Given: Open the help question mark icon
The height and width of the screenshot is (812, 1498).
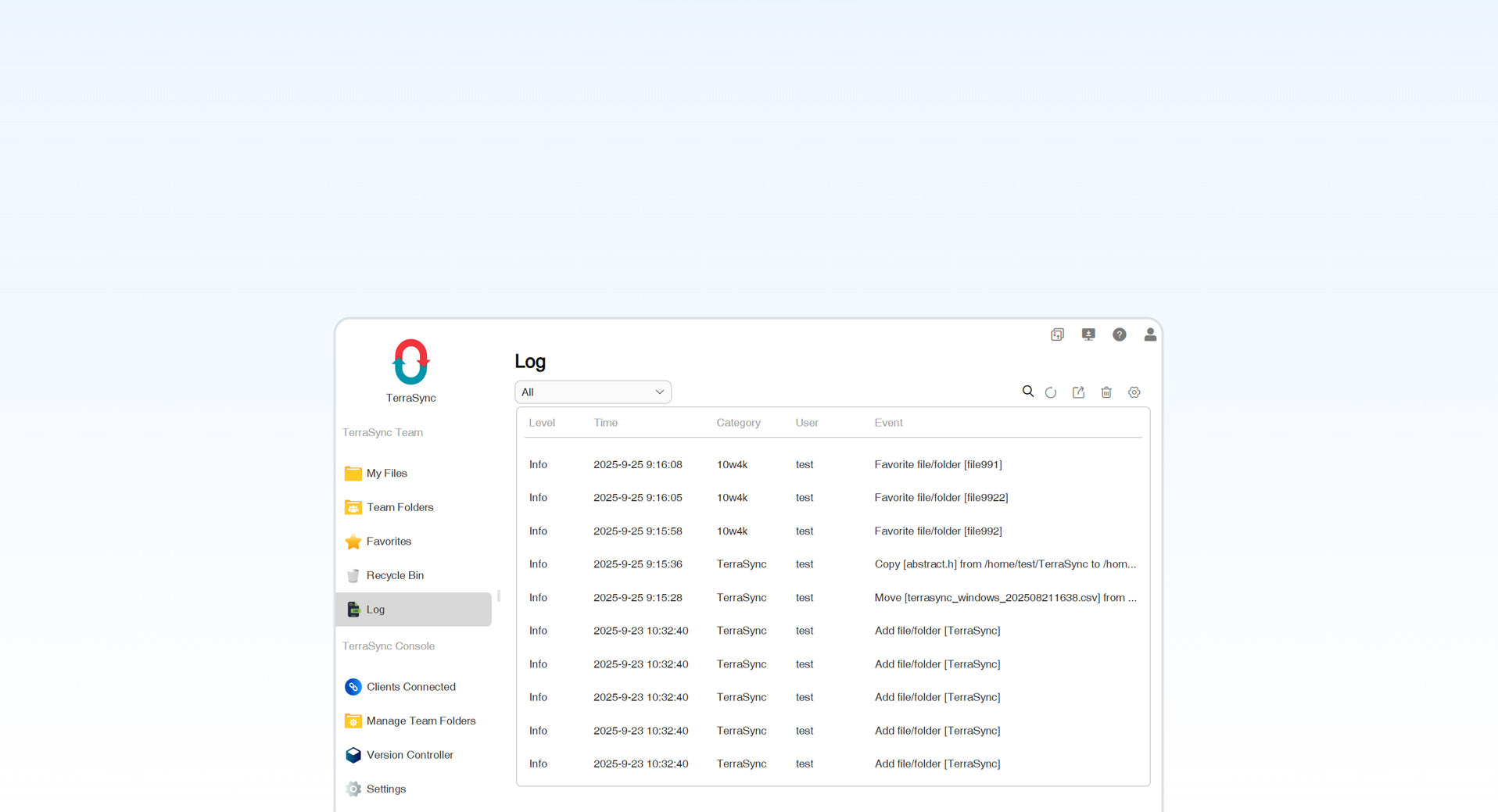Looking at the screenshot, I should click(1119, 334).
